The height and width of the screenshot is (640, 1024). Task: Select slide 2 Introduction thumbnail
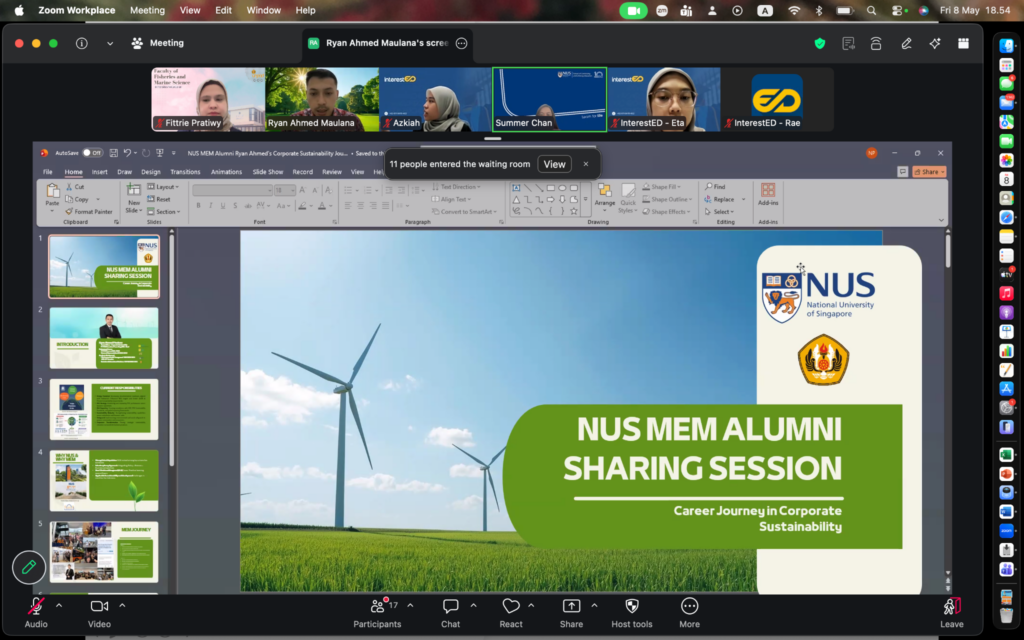[x=104, y=338]
